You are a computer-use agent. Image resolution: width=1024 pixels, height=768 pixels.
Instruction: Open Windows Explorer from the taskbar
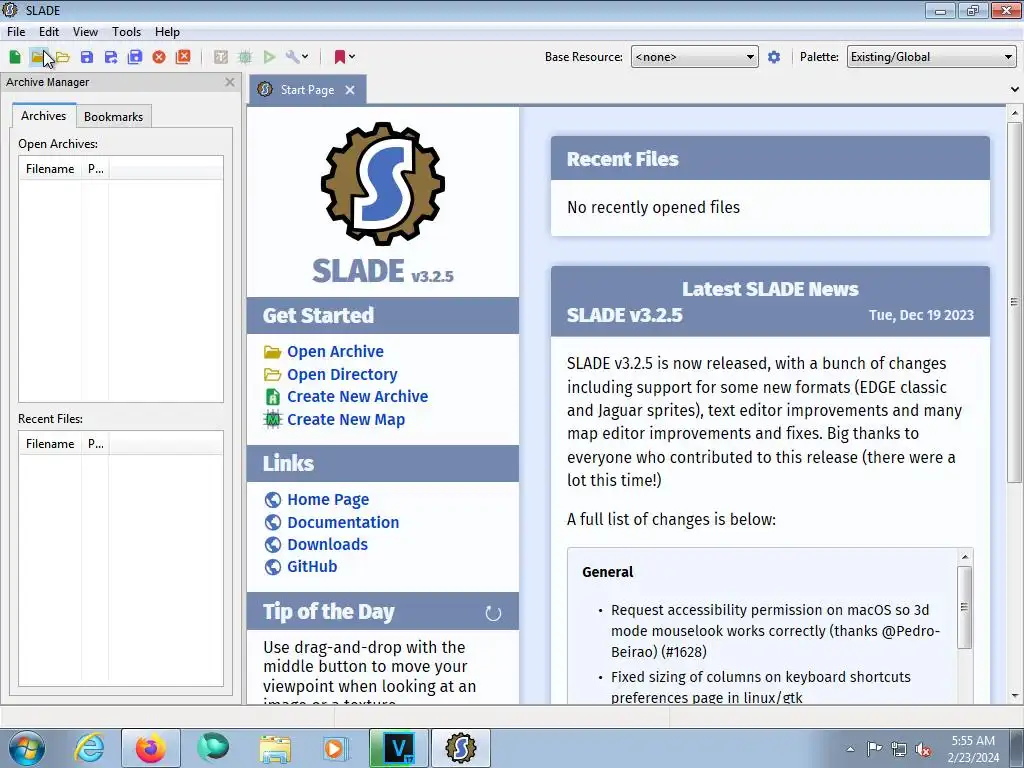(275, 748)
